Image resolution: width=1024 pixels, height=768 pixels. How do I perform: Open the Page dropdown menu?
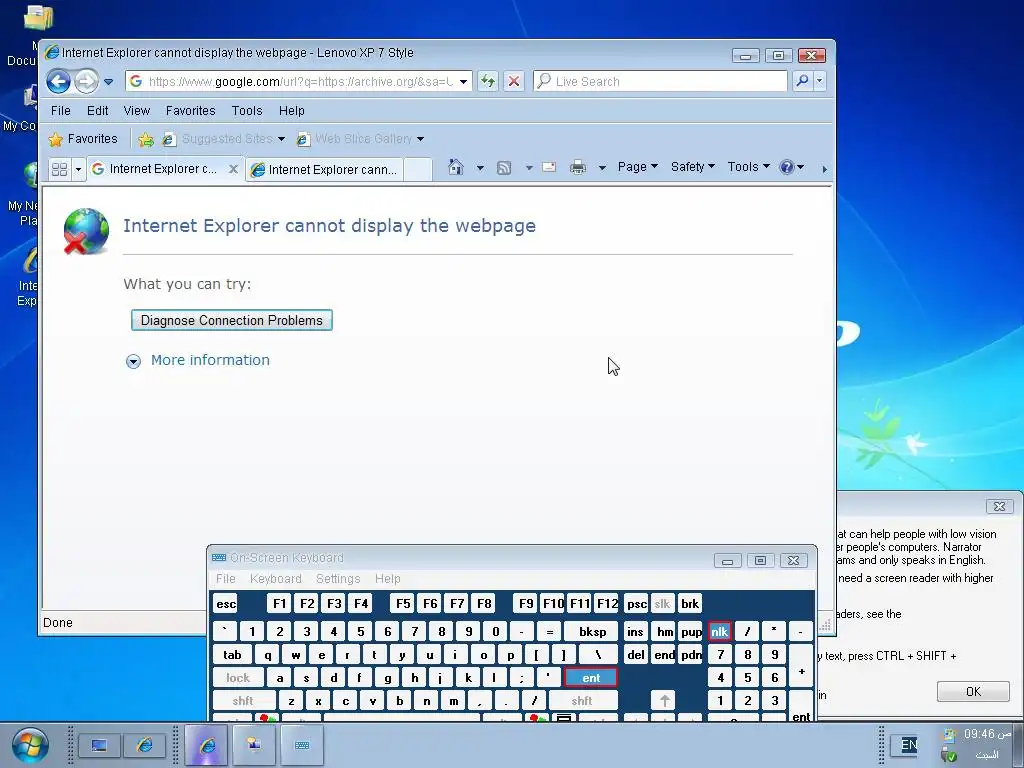coord(637,167)
